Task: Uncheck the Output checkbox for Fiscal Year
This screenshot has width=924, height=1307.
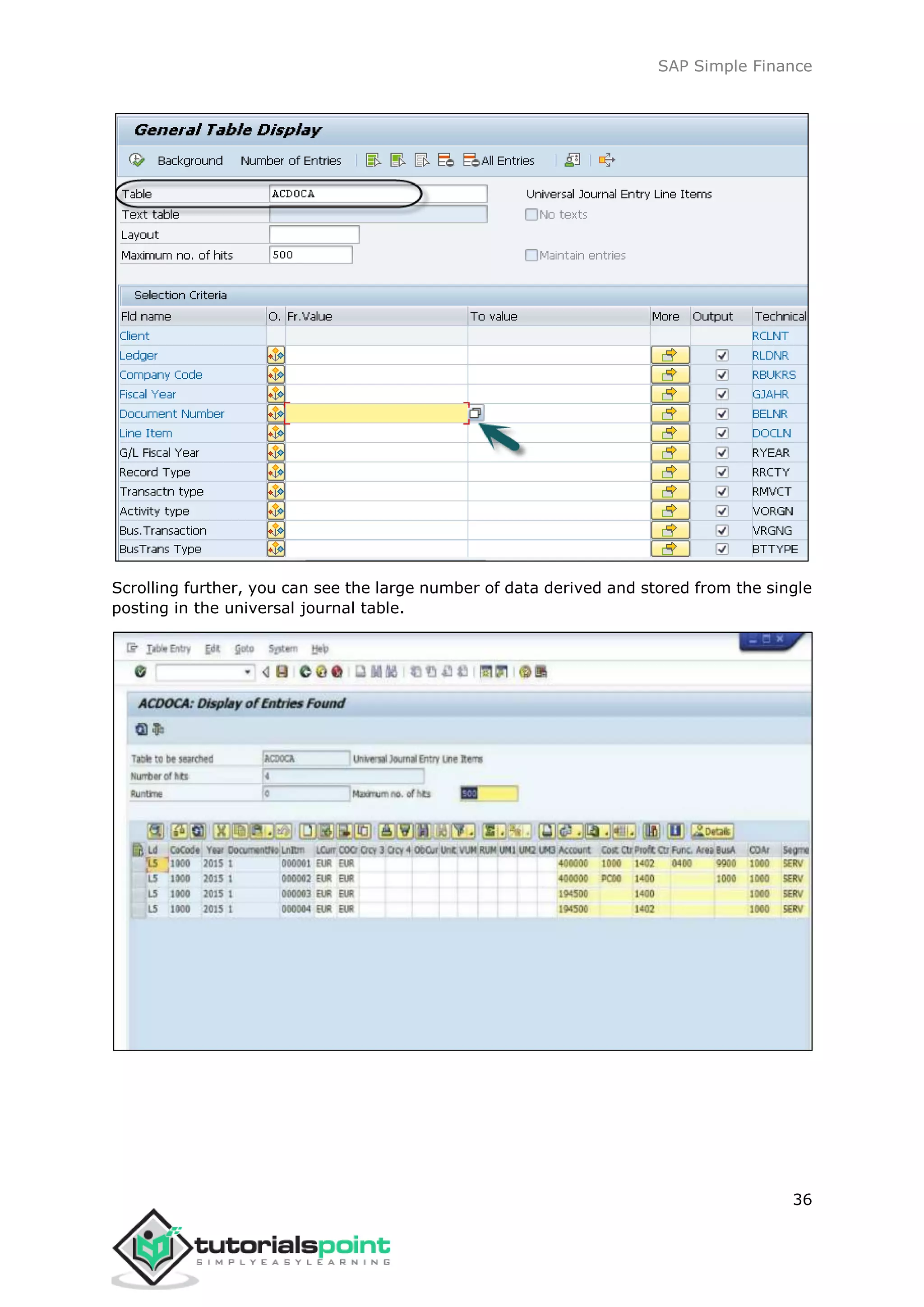Action: (x=722, y=394)
